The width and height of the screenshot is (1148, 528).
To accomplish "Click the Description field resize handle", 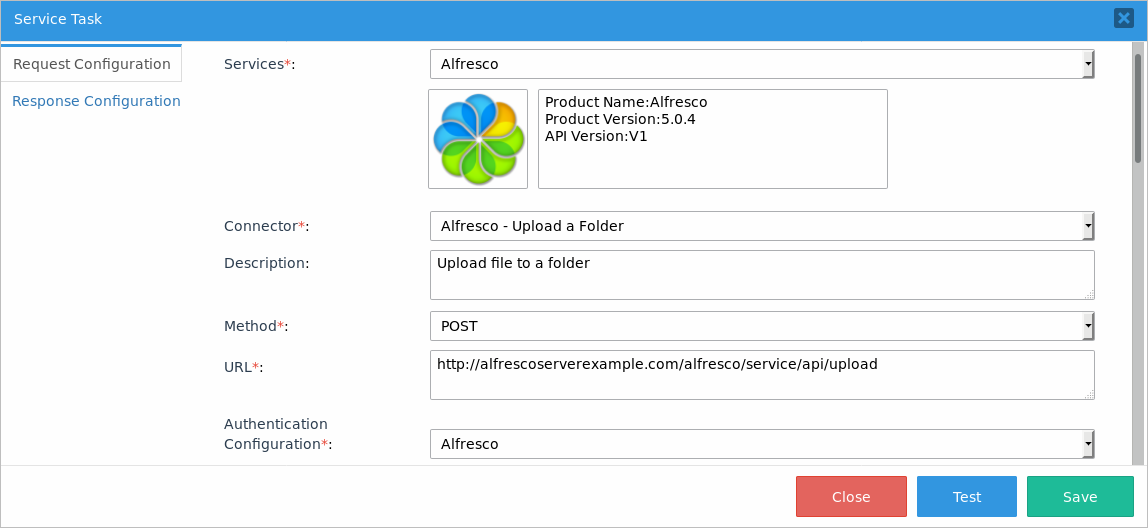I will [1089, 294].
